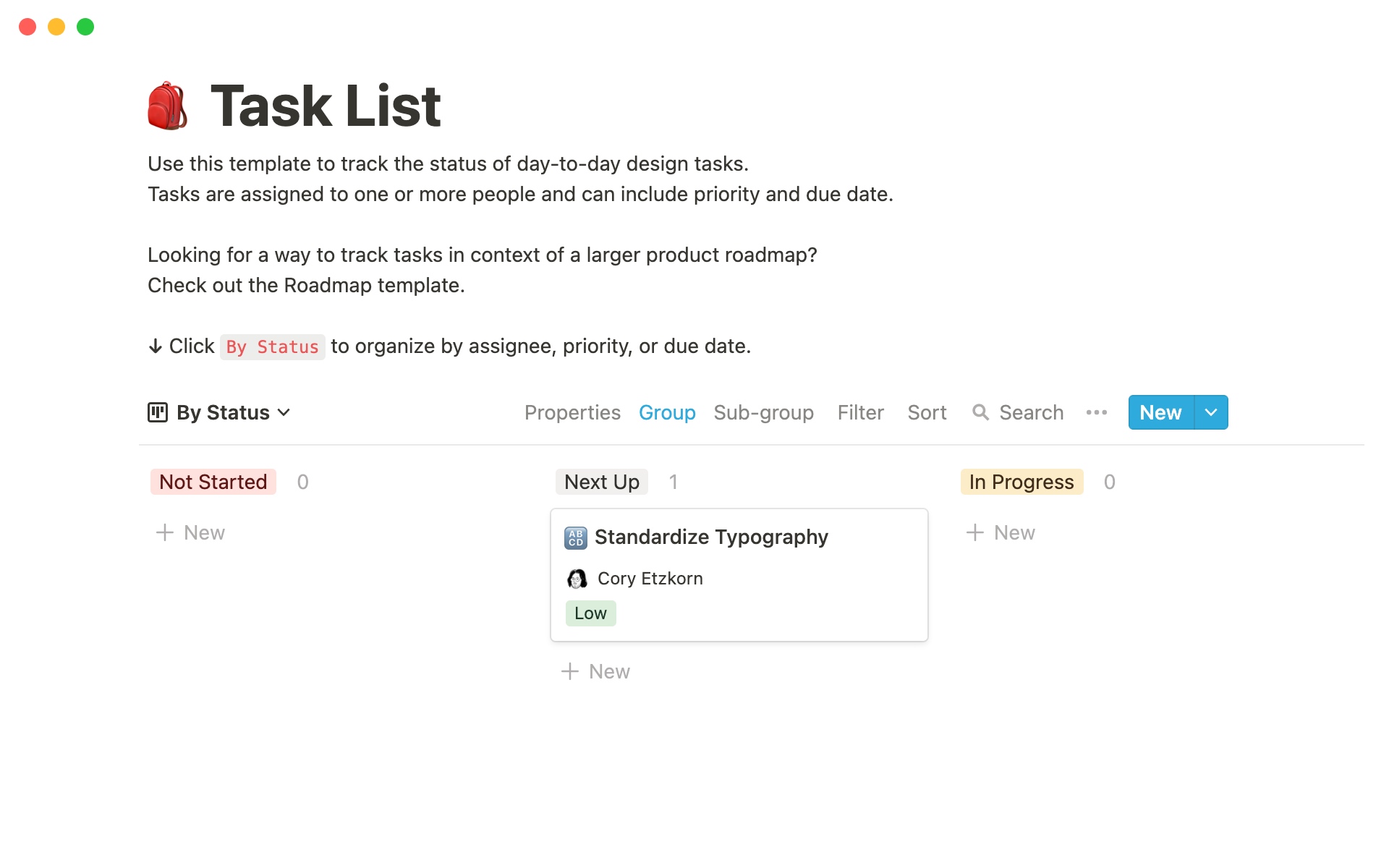
Task: Click the Search toolbar icon
Action: click(982, 412)
